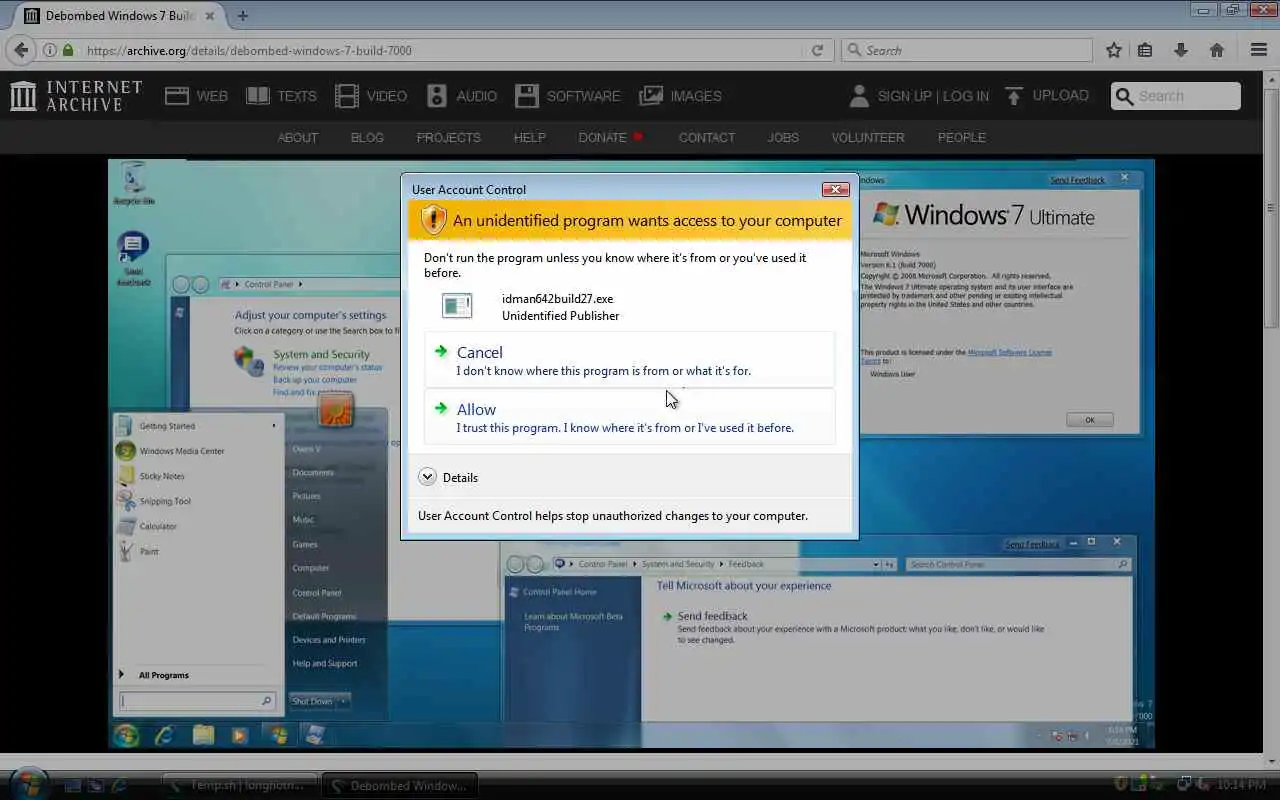Click the LOG IN link
The image size is (1280, 800).
(966, 96)
